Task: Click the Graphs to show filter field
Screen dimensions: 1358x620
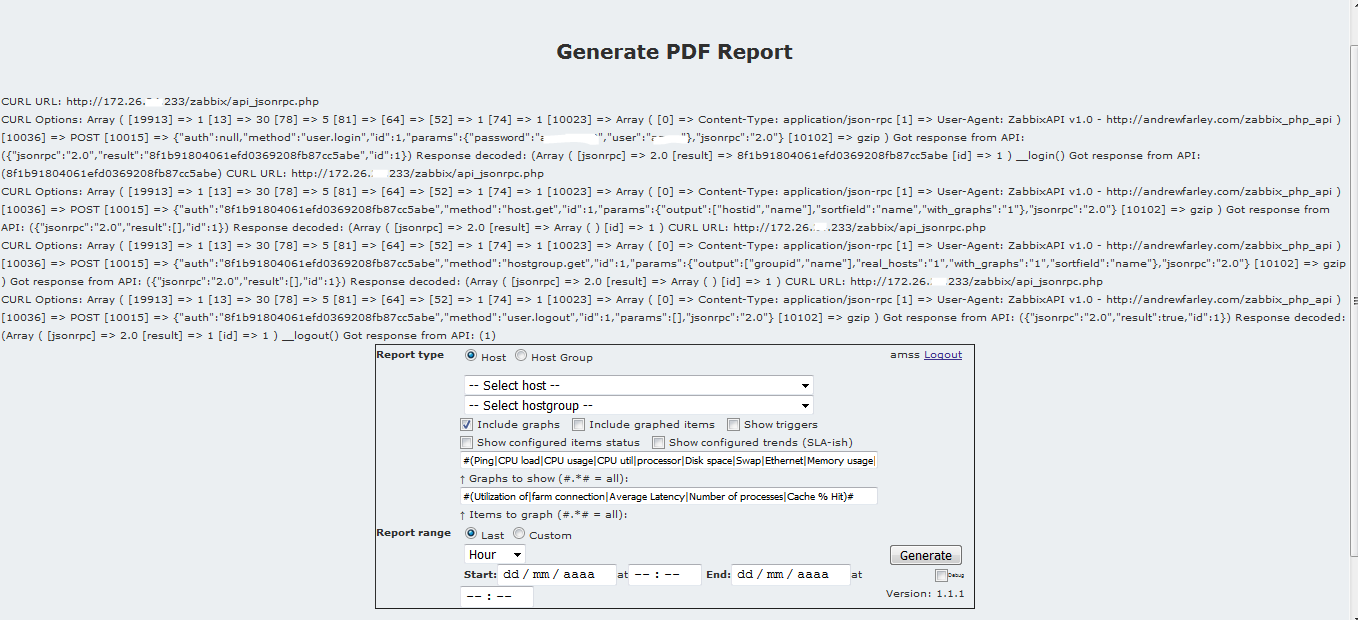Action: coord(669,460)
